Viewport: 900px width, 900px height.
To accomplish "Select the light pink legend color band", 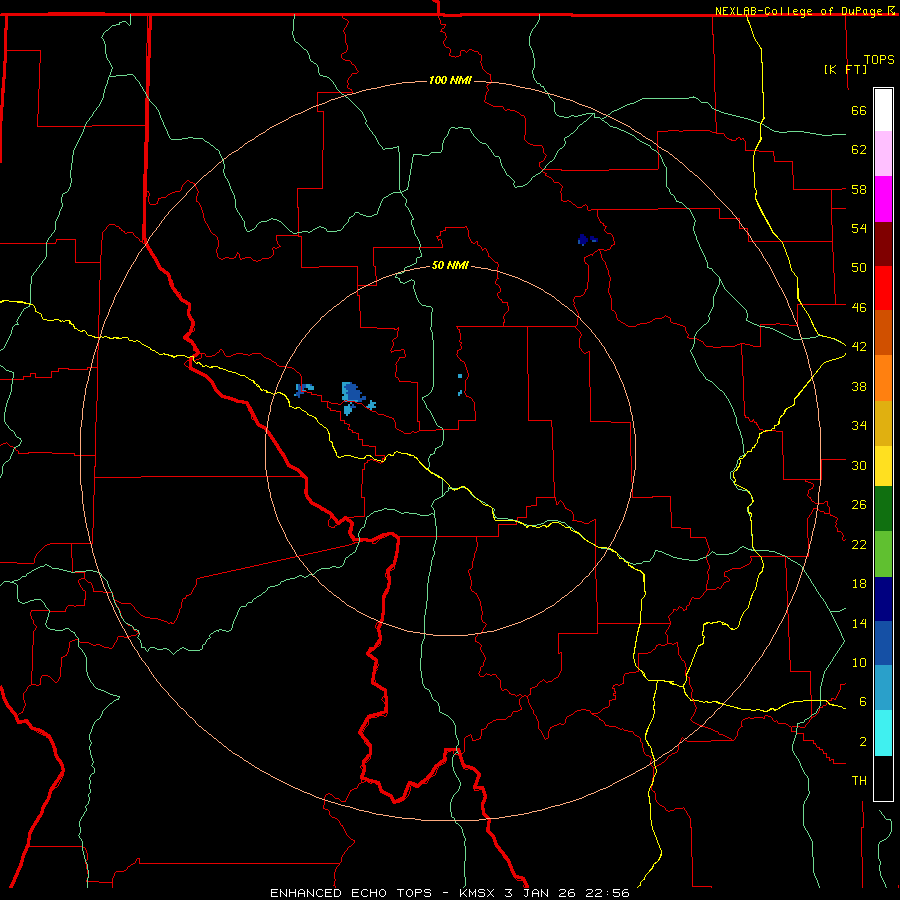I will click(x=883, y=154).
